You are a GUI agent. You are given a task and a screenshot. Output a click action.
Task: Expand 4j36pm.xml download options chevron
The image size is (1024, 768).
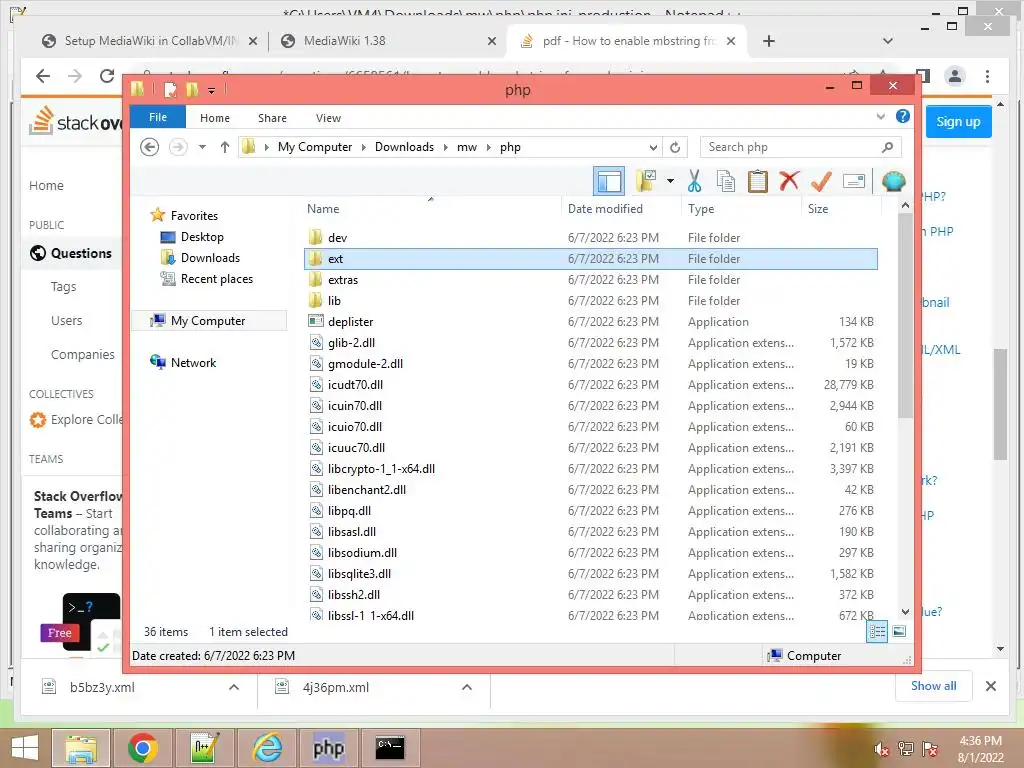coord(467,687)
